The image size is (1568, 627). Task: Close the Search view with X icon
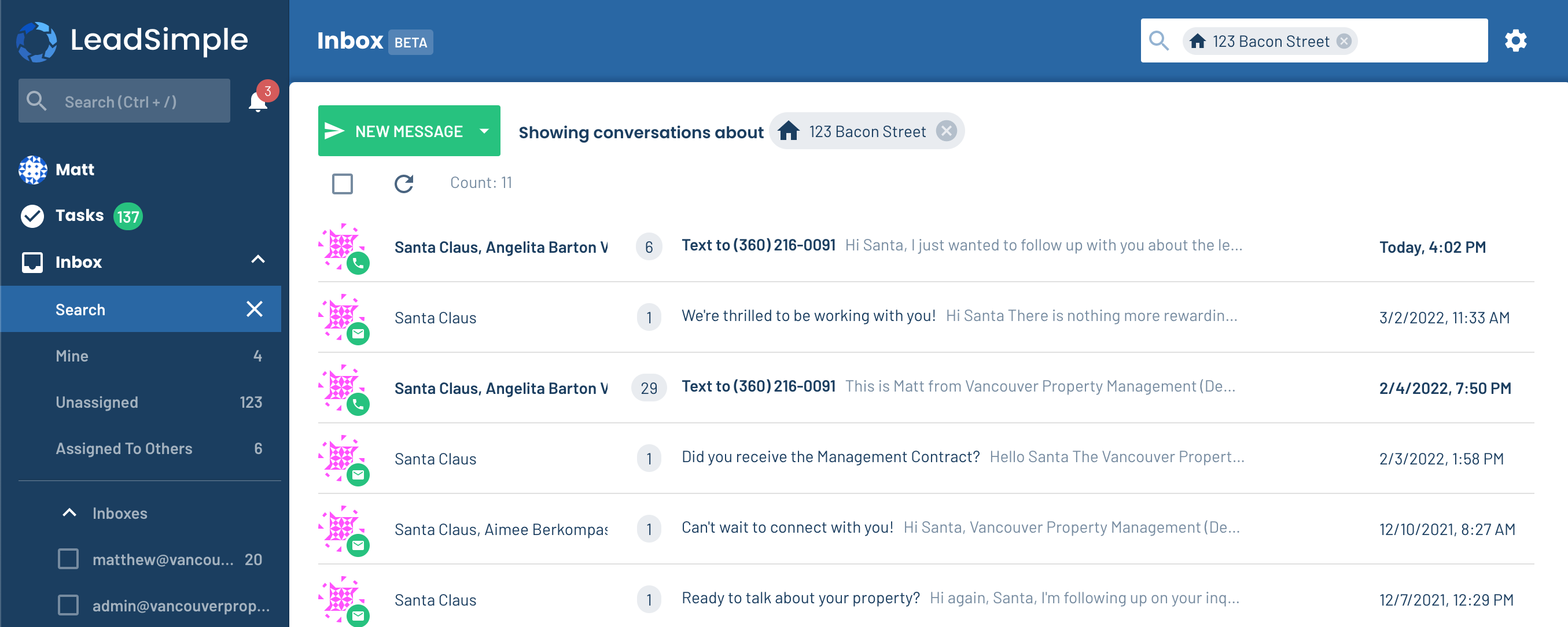[x=255, y=309]
